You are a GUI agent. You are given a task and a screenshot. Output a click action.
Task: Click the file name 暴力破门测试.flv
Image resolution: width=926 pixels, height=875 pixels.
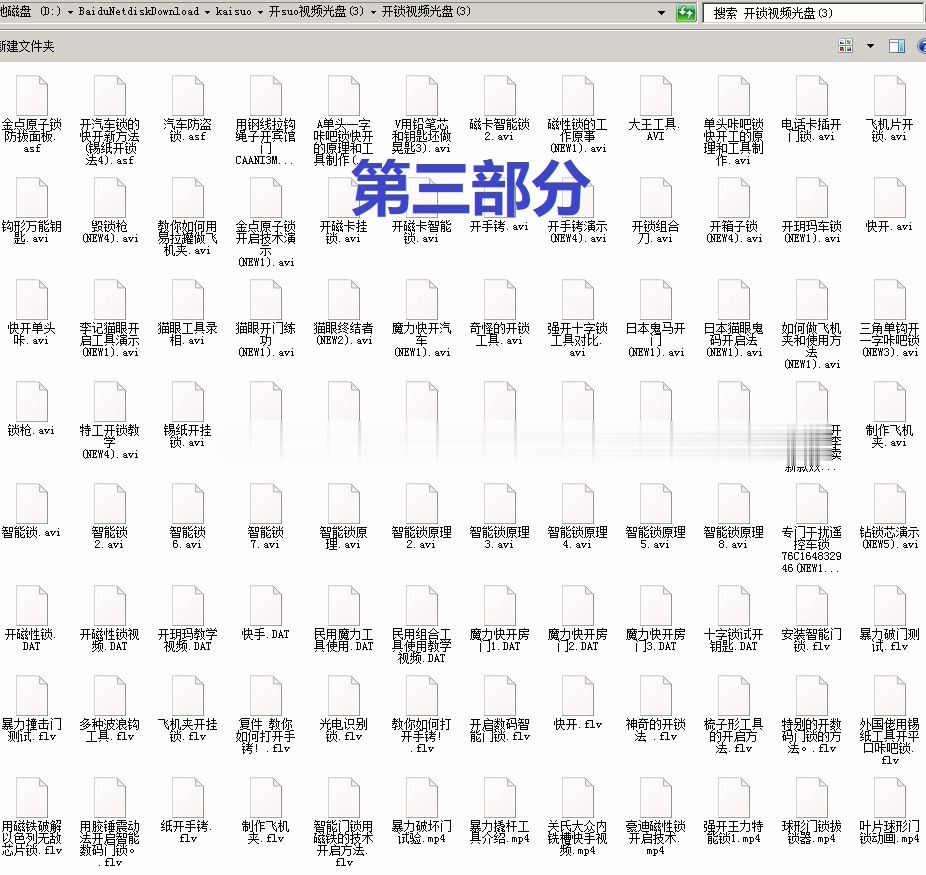(x=889, y=640)
